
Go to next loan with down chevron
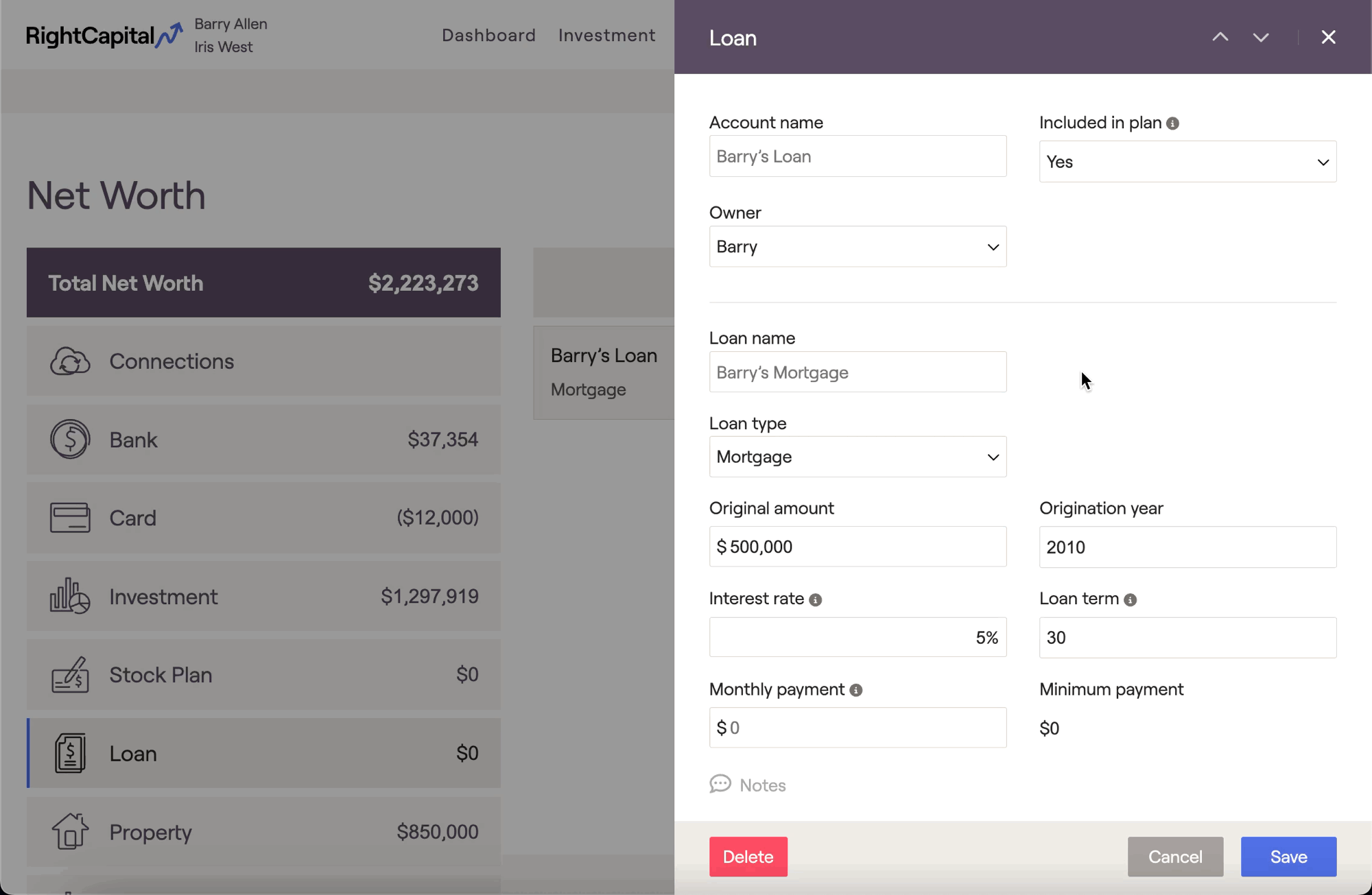tap(1261, 37)
